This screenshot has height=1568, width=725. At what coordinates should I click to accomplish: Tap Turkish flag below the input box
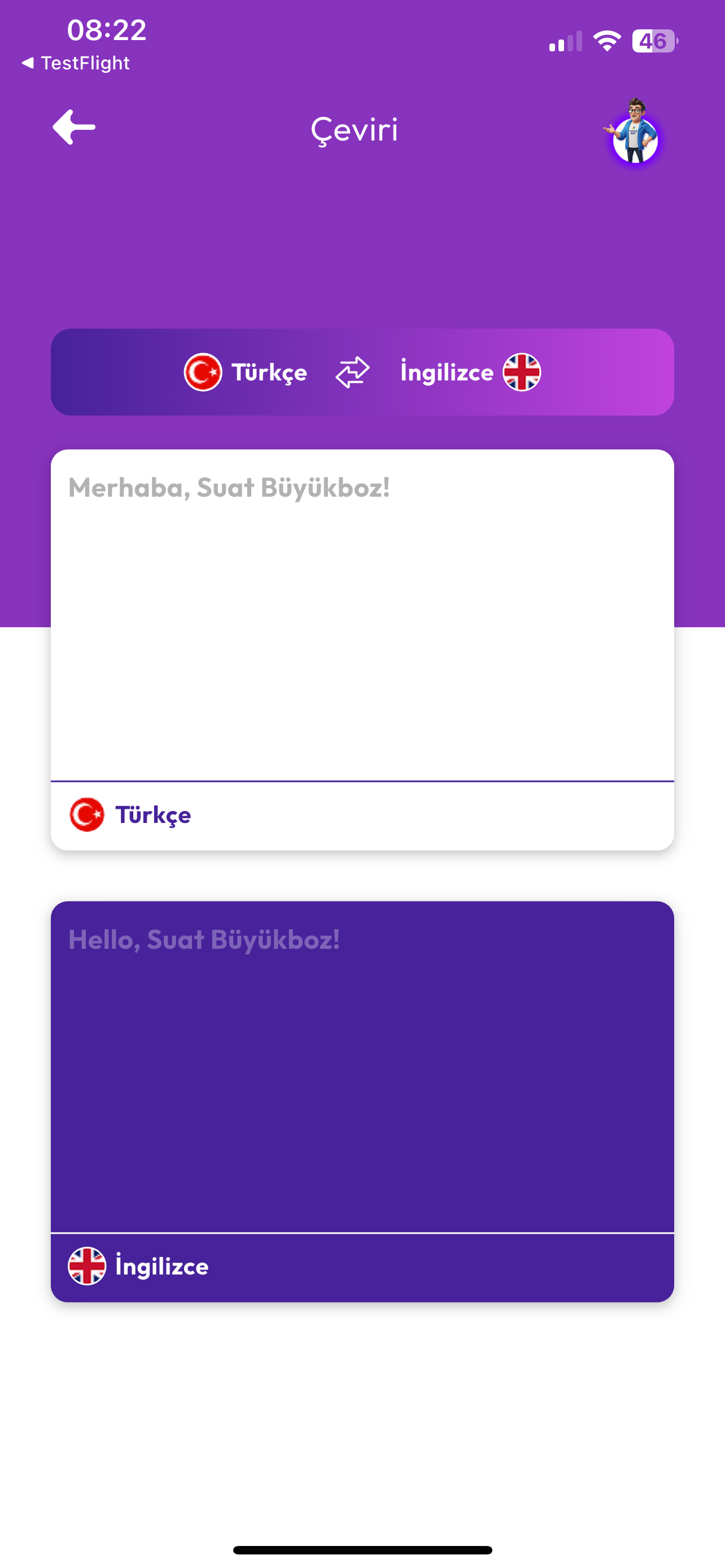[x=87, y=814]
